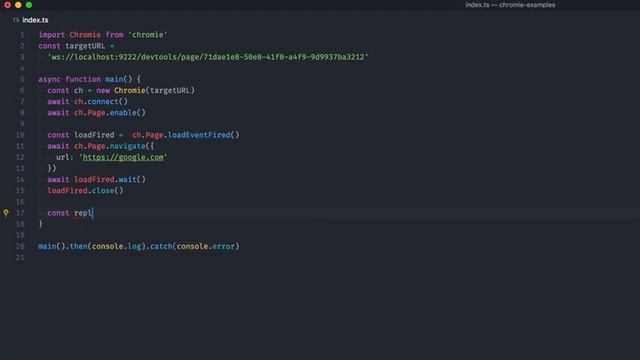Viewport: 640px width, 360px height.
Task: Click 'connect' method on line 7
Action: pyautogui.click(x=103, y=102)
